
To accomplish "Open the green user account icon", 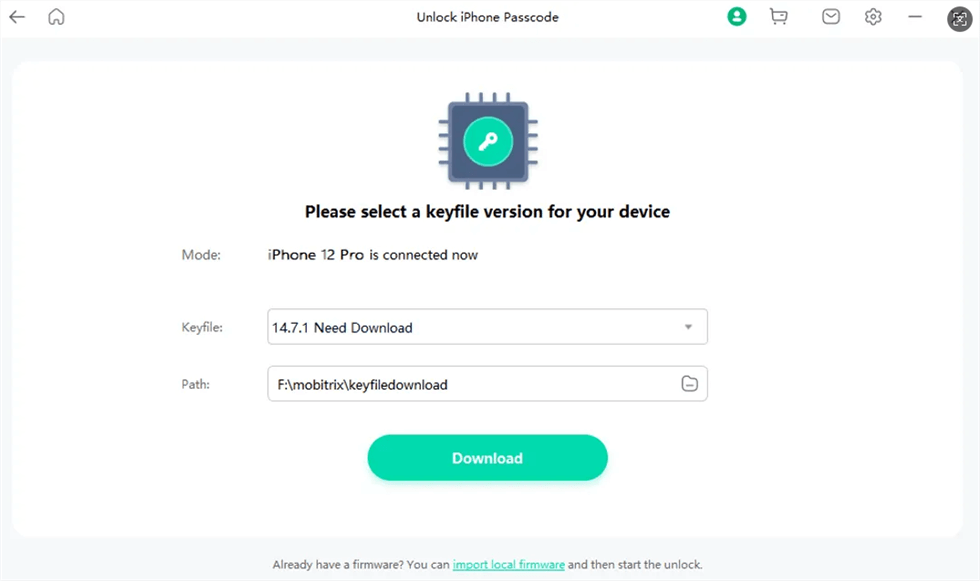I will [x=737, y=17].
